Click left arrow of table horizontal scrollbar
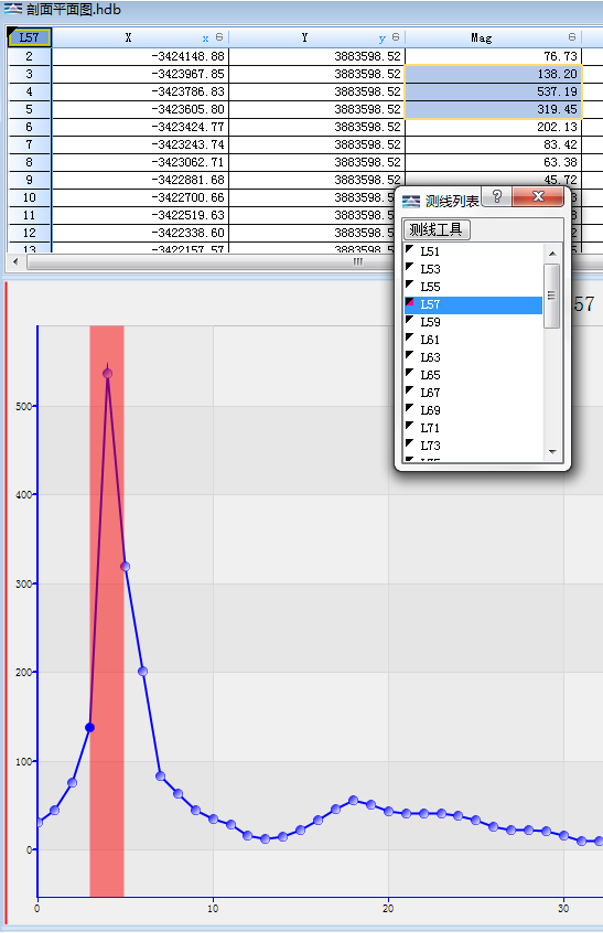 (x=15, y=261)
